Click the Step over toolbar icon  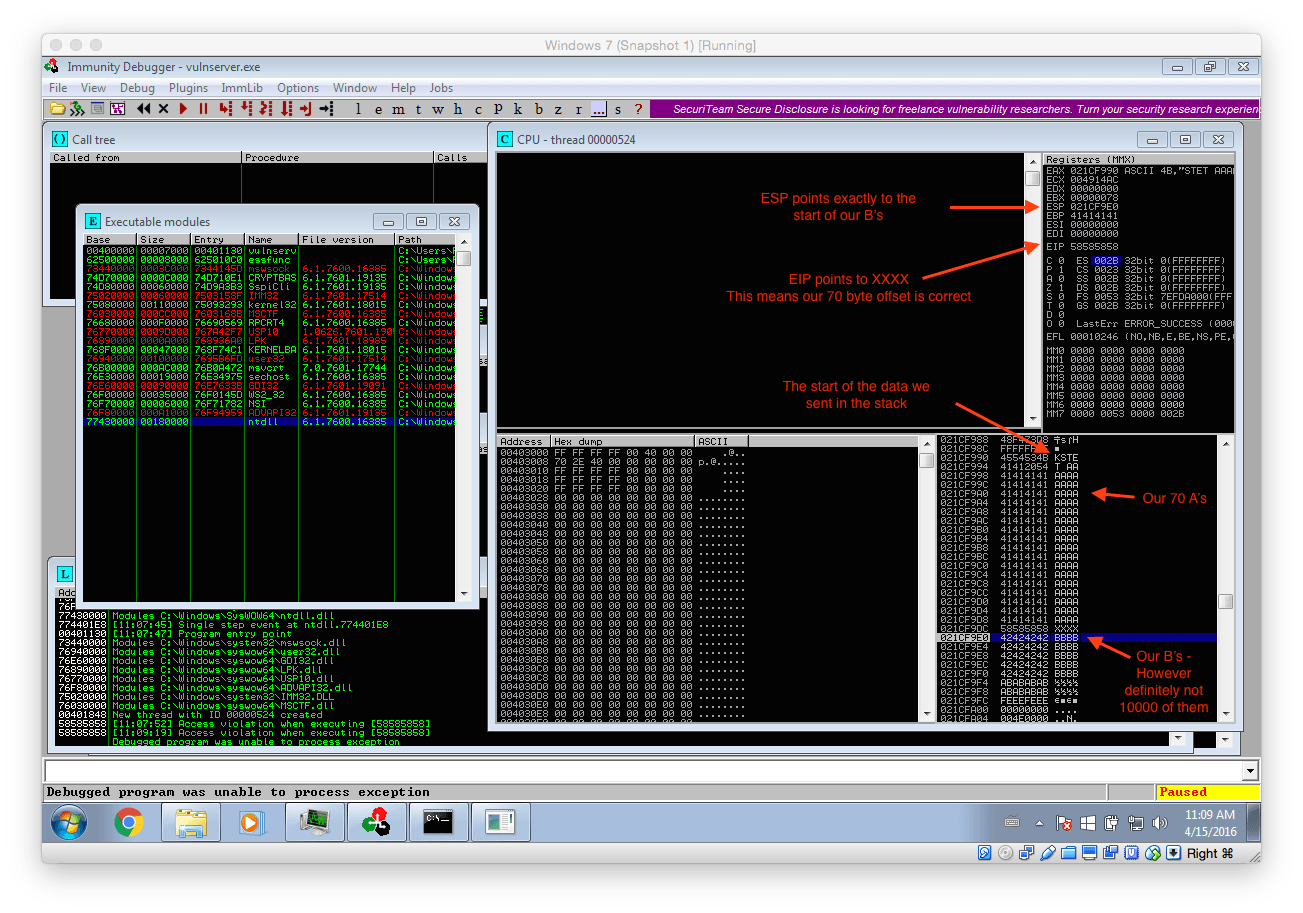click(245, 108)
